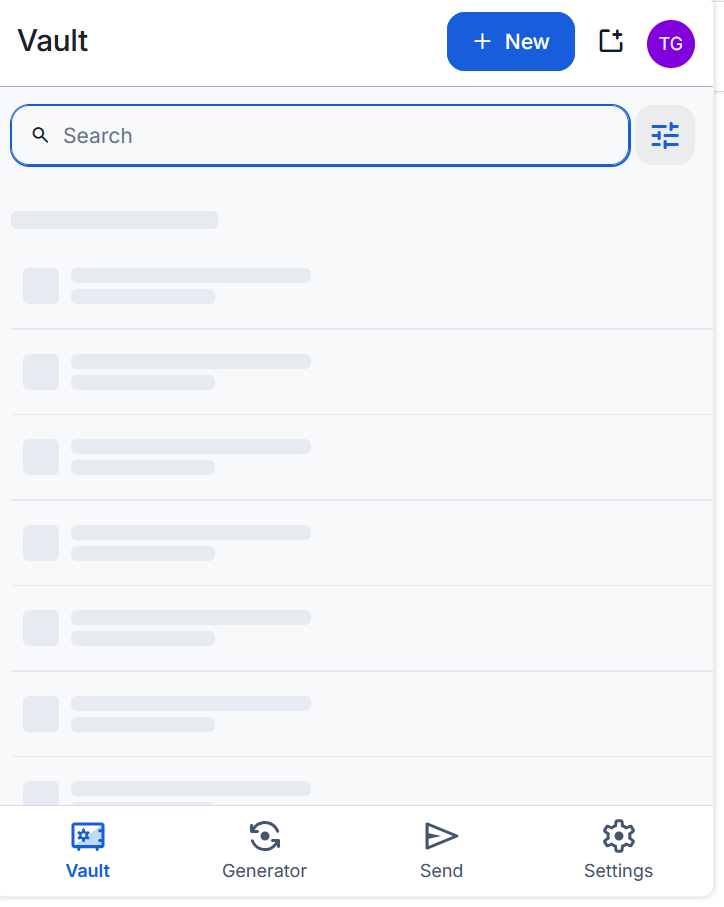724x907 pixels.
Task: Click the Generator refresh-arrows icon
Action: click(x=265, y=836)
